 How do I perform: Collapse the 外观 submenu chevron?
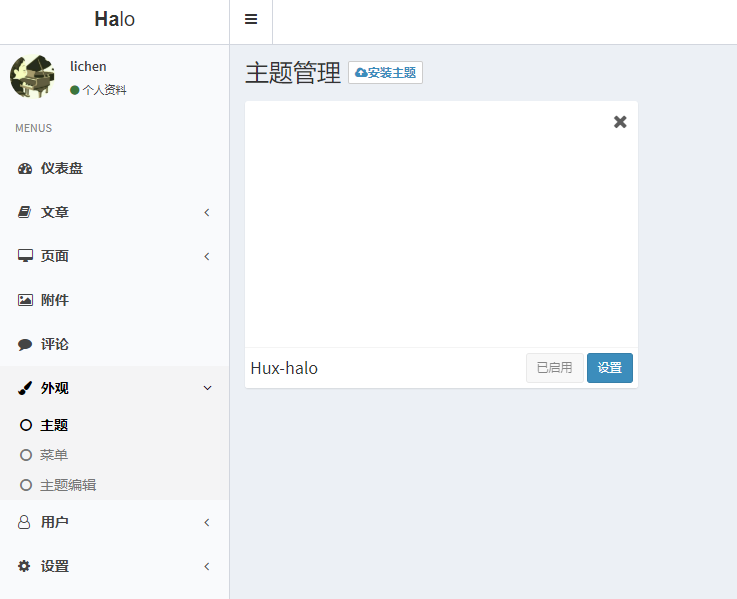click(x=207, y=388)
